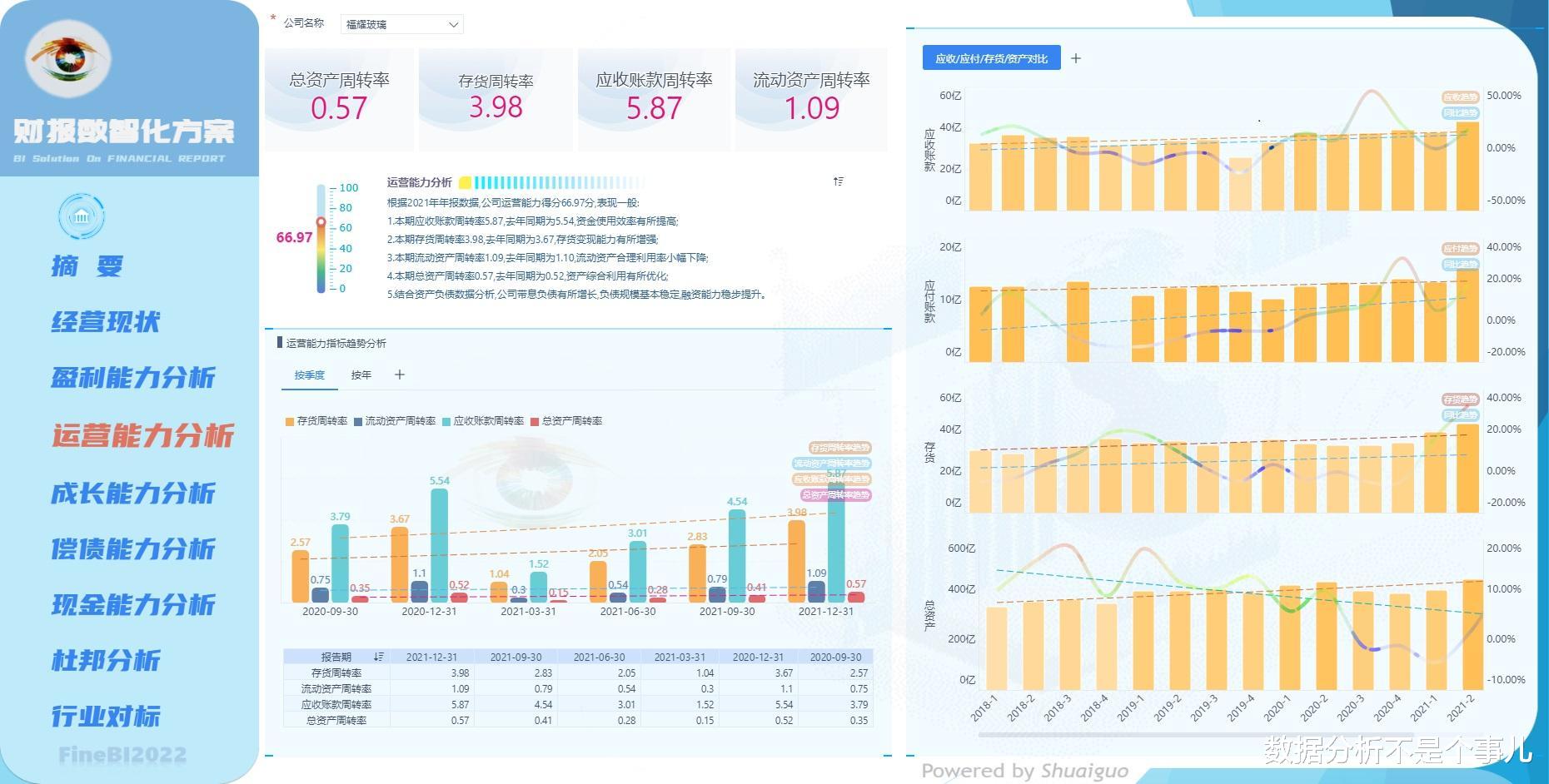Click the eye logo in sidebar header
Screen dimensions: 1549x784
tap(67, 59)
